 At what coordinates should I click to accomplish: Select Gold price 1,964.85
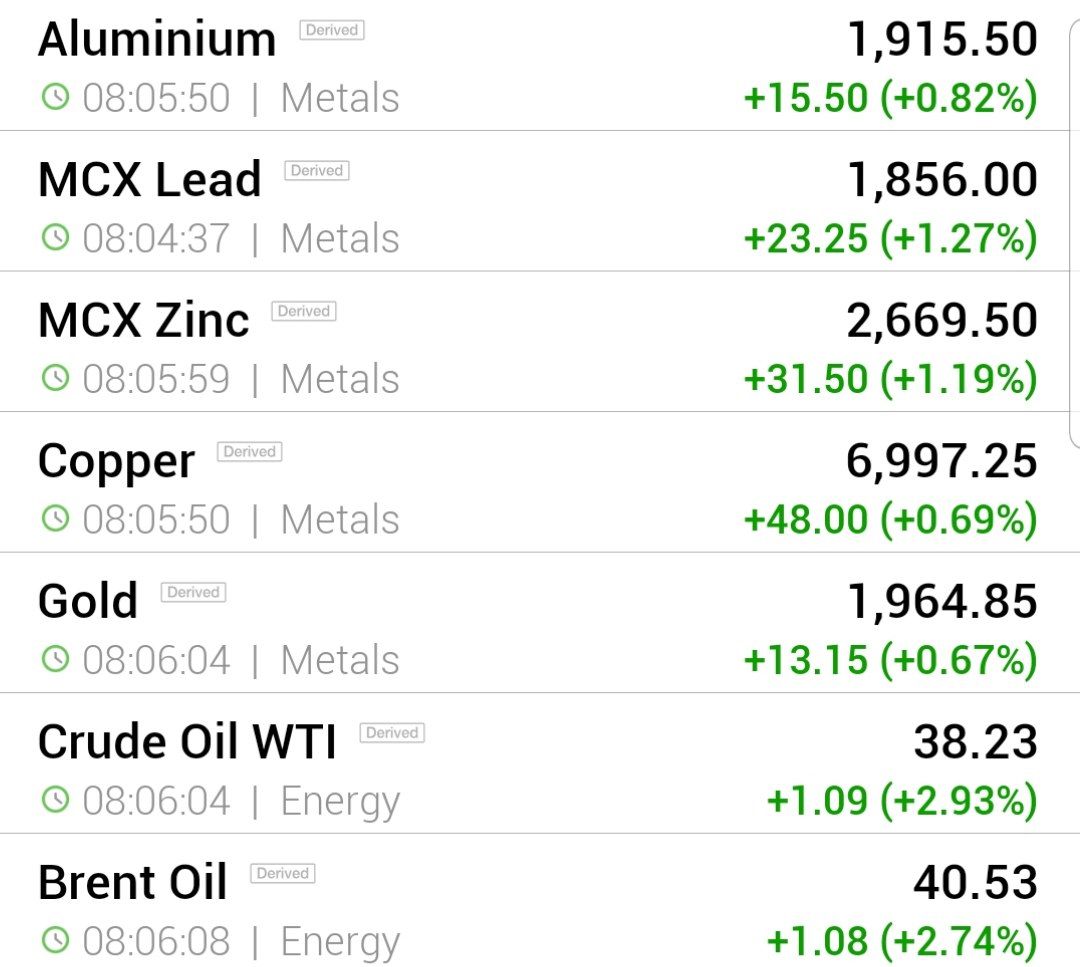coord(941,602)
